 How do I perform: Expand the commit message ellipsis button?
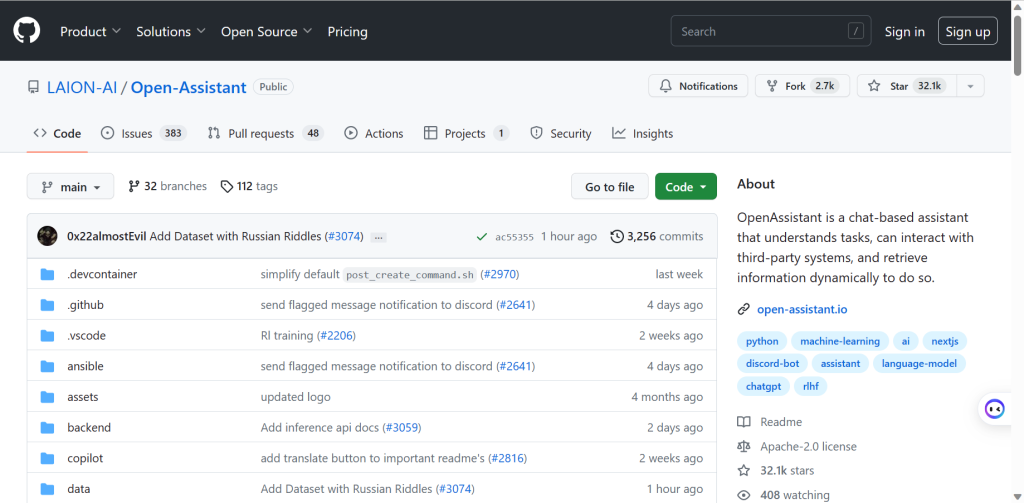coord(378,237)
